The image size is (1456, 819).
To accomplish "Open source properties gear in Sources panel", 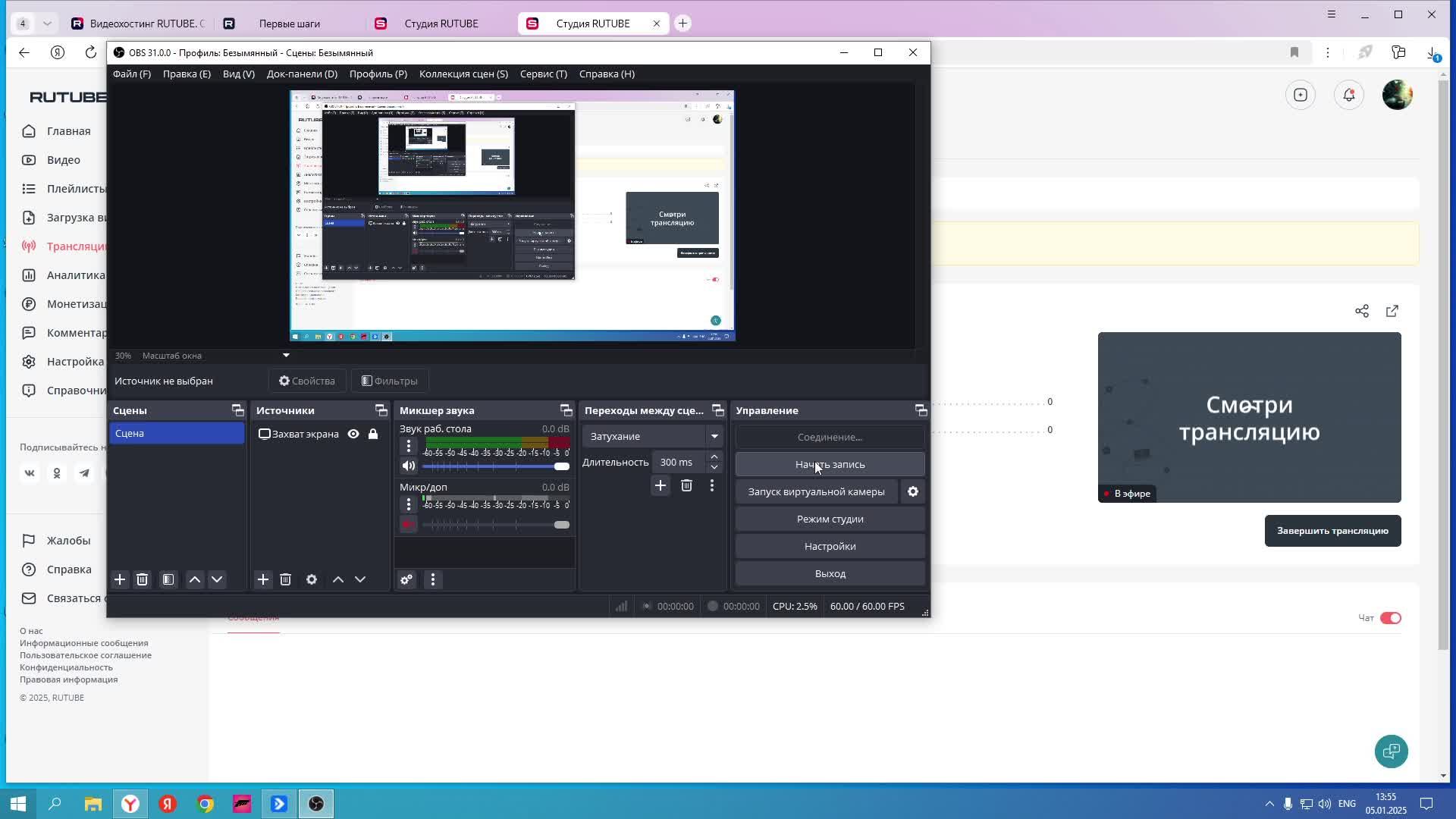I will 312,579.
